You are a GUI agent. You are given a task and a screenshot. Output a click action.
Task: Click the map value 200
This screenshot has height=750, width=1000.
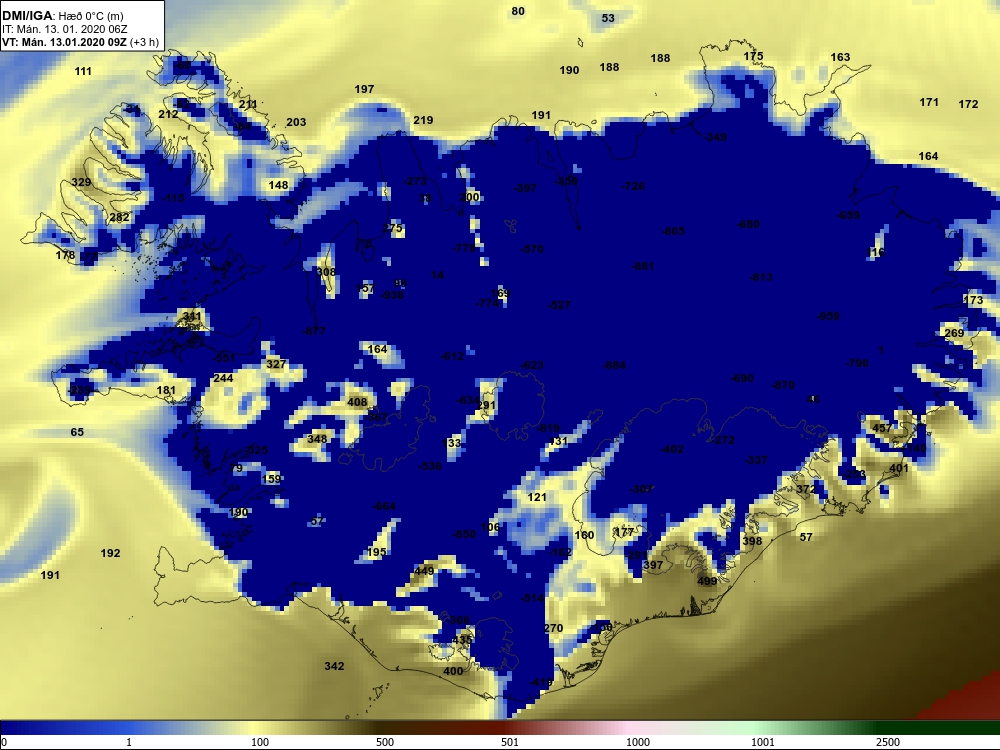(469, 197)
